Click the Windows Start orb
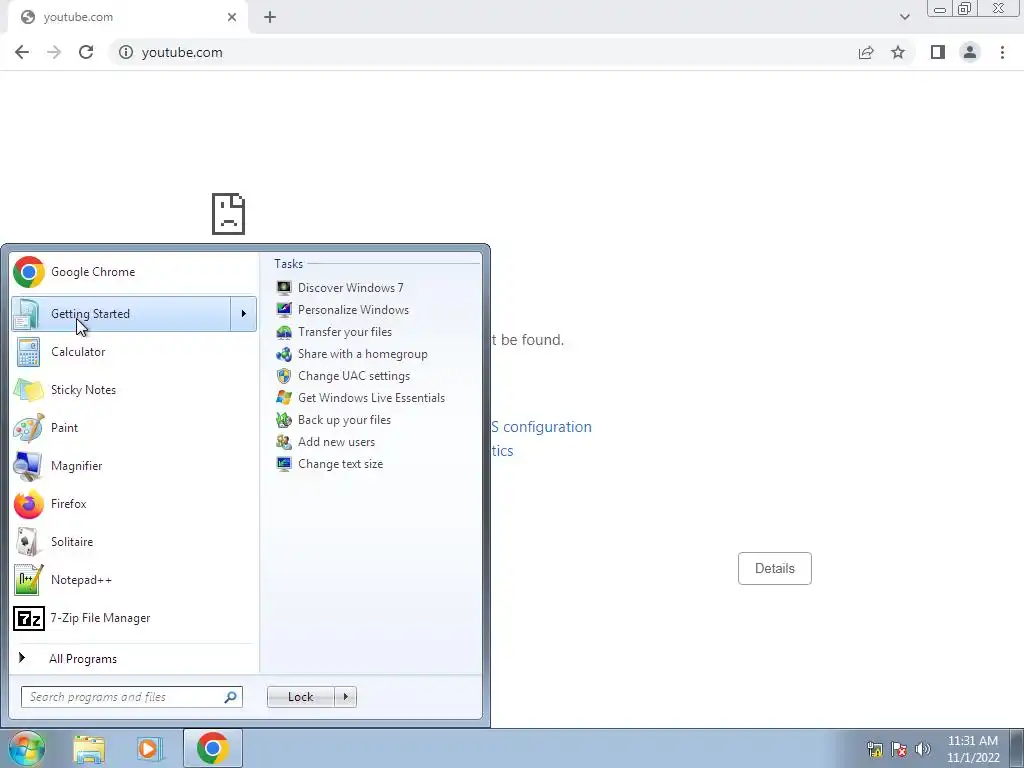The width and height of the screenshot is (1024, 768). [26, 748]
